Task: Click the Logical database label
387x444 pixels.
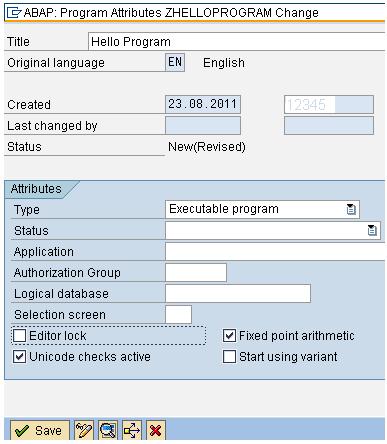Action: pyautogui.click(x=61, y=294)
